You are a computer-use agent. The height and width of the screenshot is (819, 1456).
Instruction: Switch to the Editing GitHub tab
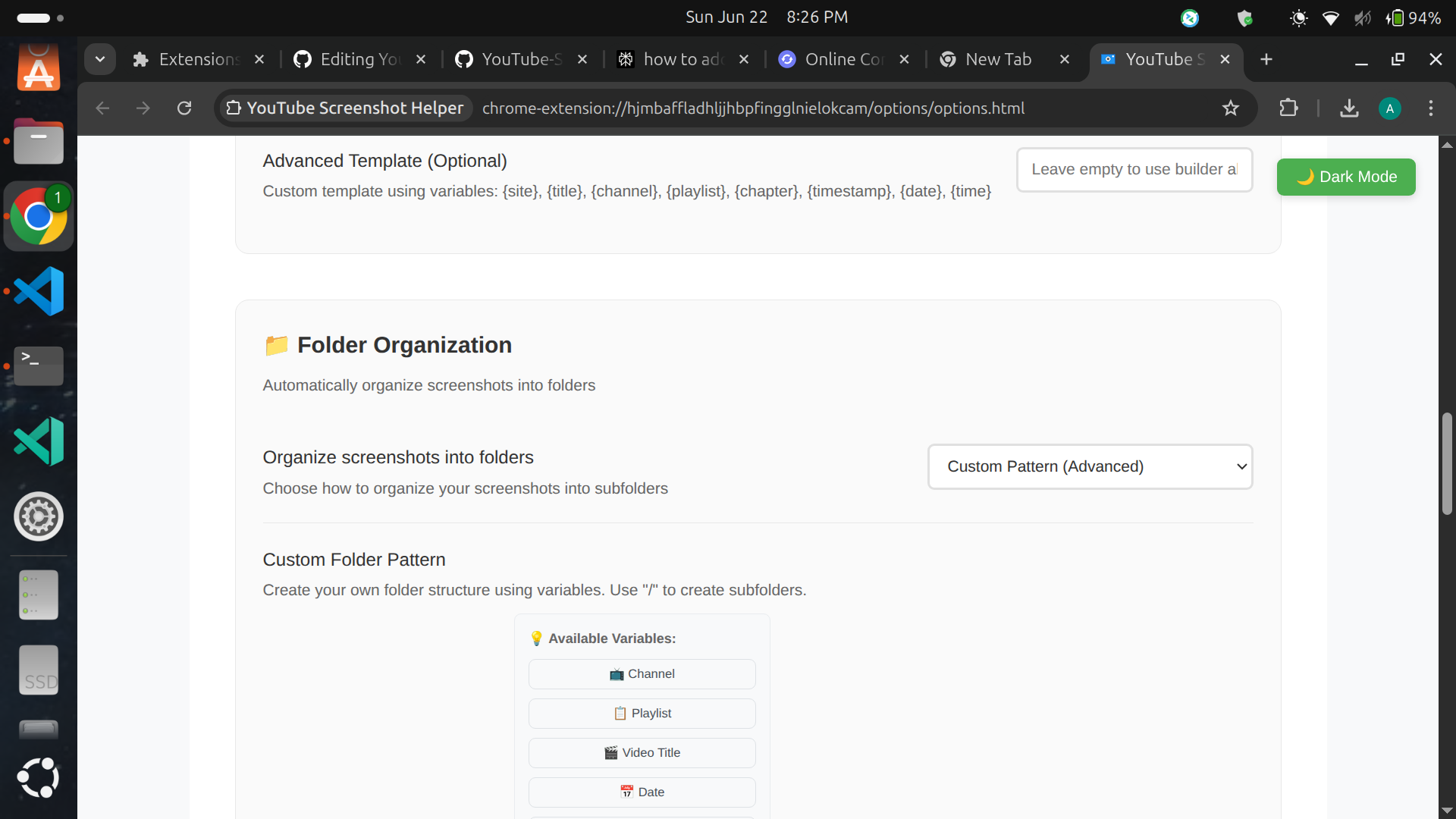pyautogui.click(x=356, y=59)
